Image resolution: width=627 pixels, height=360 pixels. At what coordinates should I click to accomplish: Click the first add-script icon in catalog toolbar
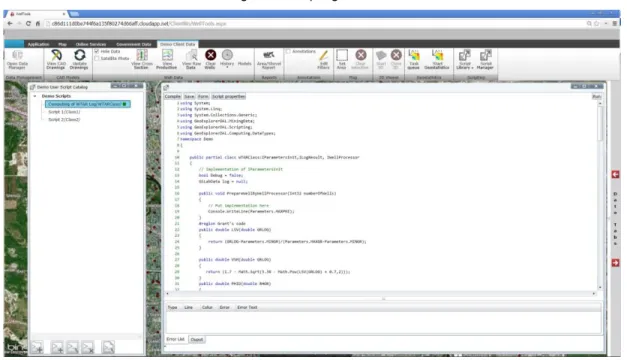click(x=37, y=347)
